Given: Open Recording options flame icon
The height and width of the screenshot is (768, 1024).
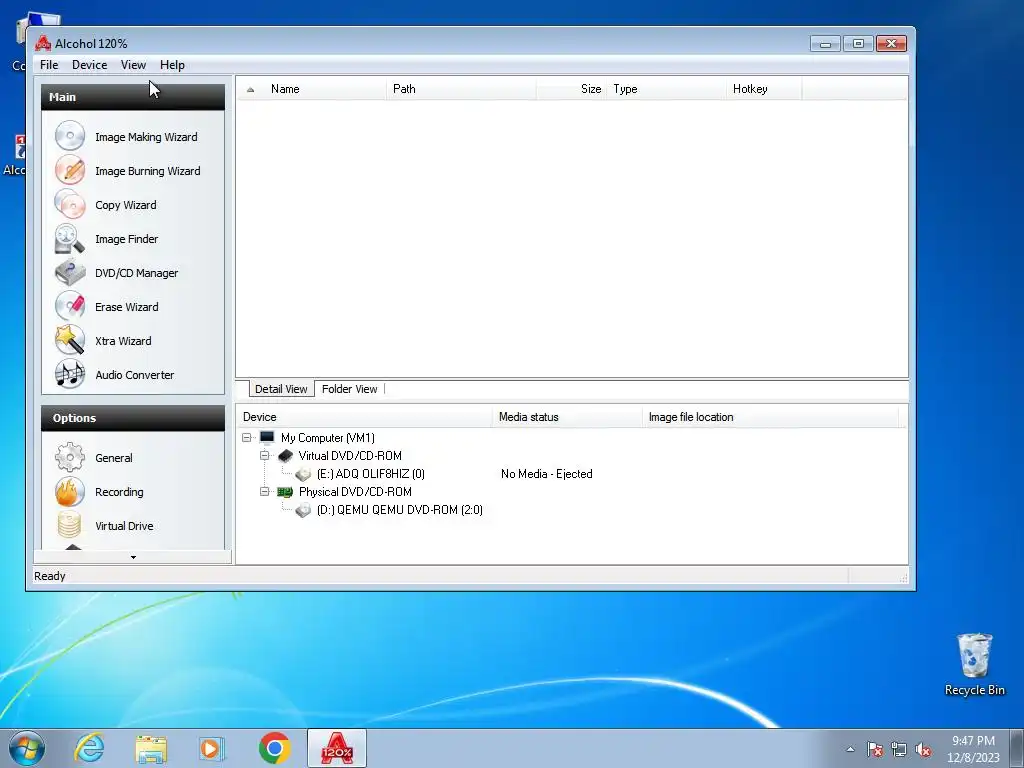Looking at the screenshot, I should tap(70, 491).
